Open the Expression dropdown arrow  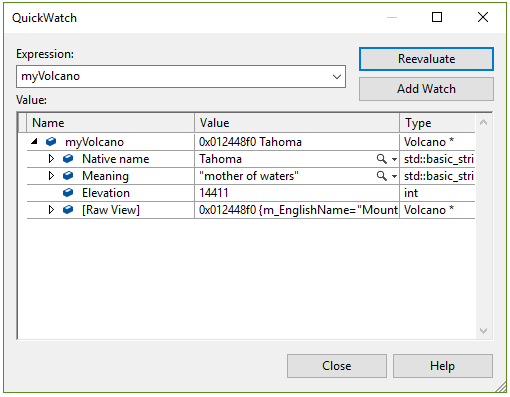337,77
